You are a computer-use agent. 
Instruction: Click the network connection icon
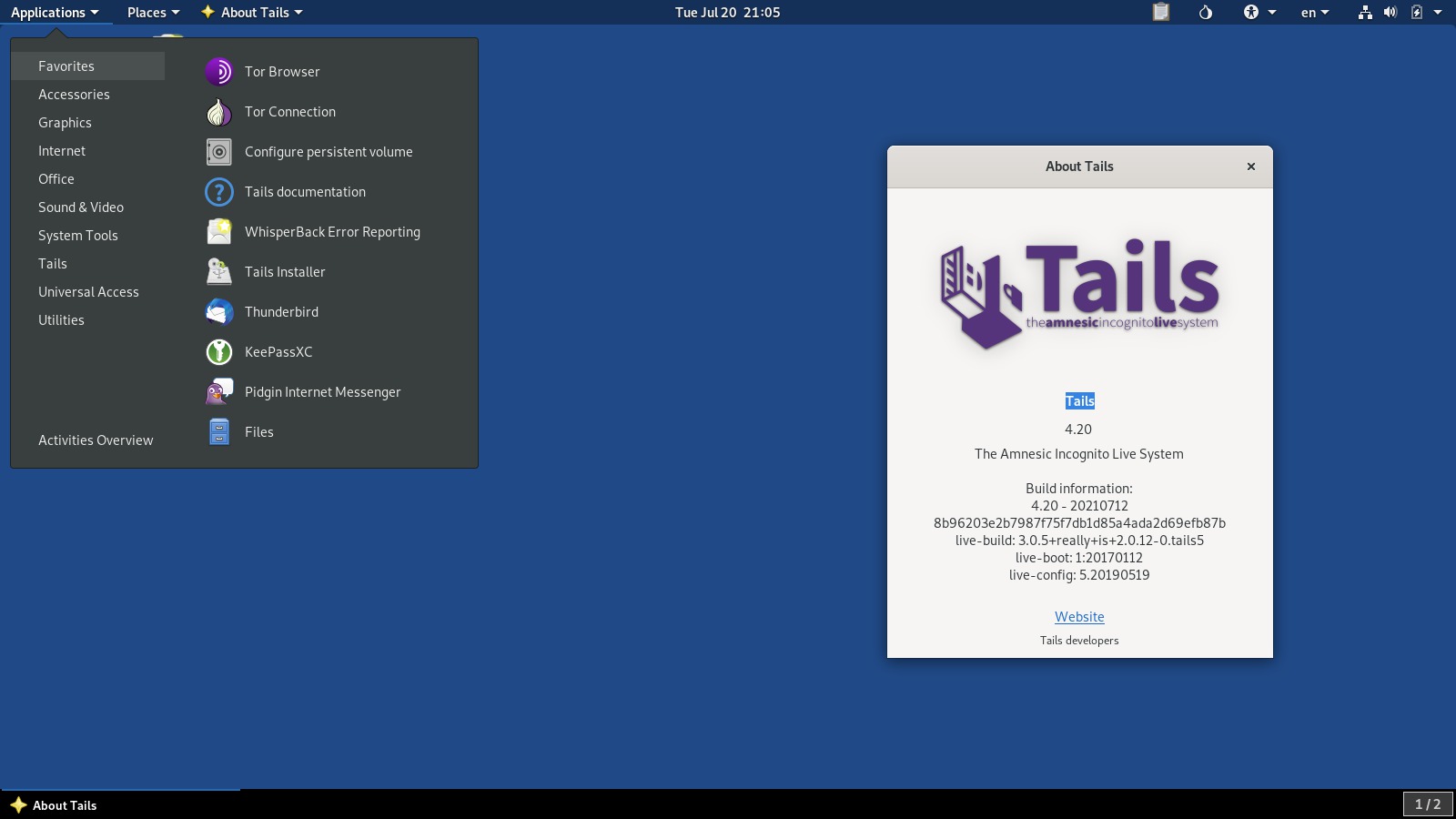tap(1365, 12)
